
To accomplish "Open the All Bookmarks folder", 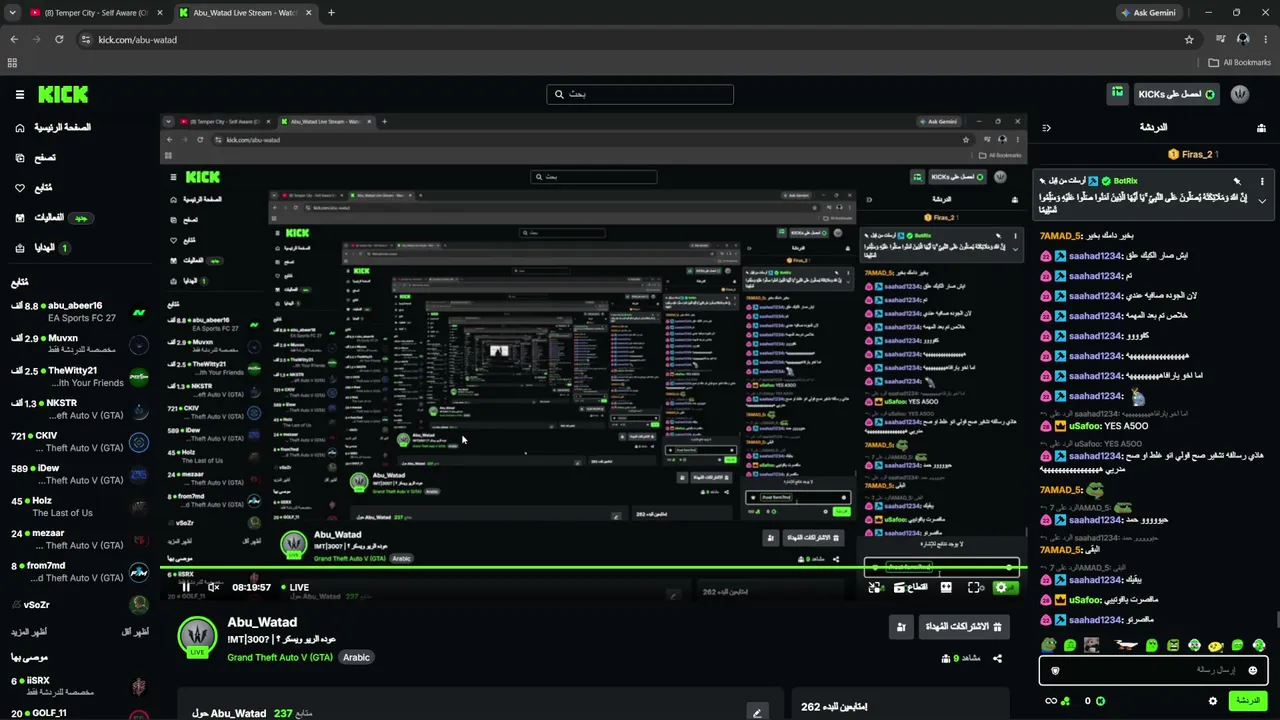I will (x=1240, y=62).
